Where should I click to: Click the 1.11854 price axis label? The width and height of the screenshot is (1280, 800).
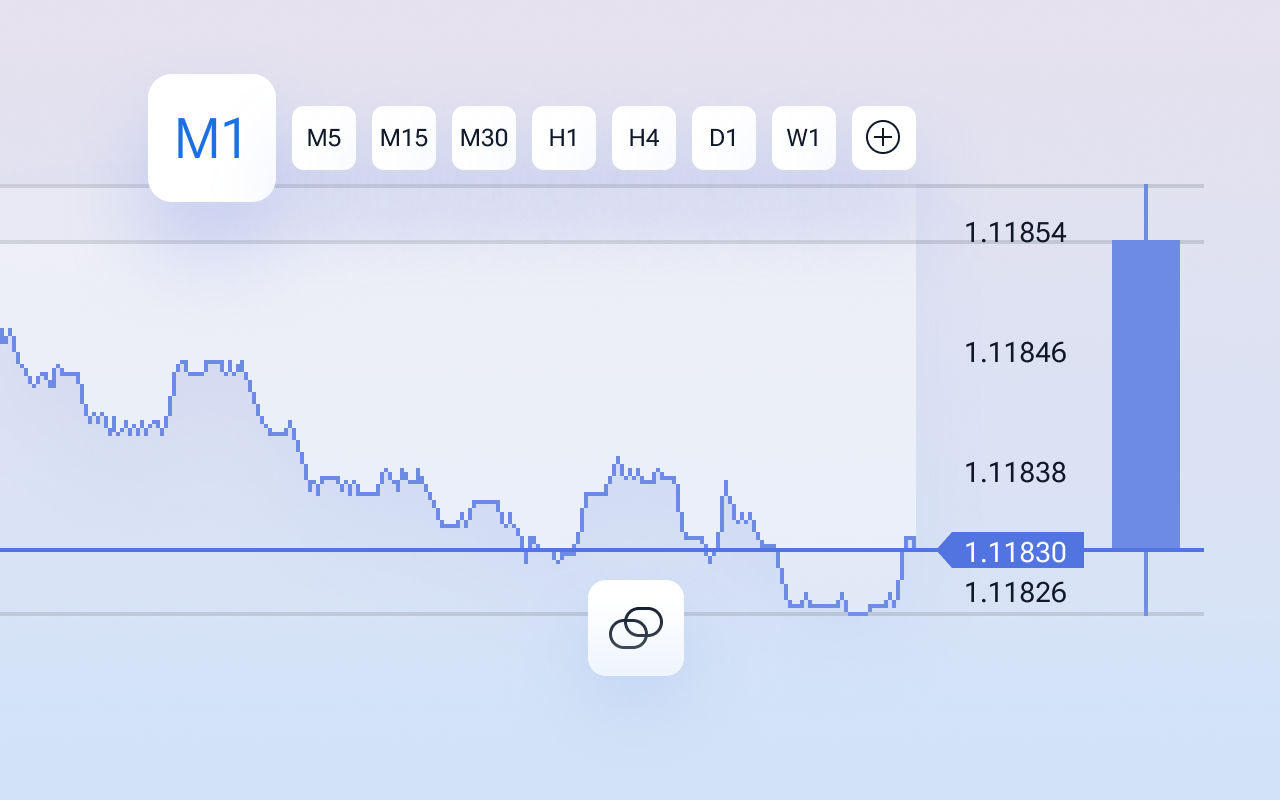1015,233
